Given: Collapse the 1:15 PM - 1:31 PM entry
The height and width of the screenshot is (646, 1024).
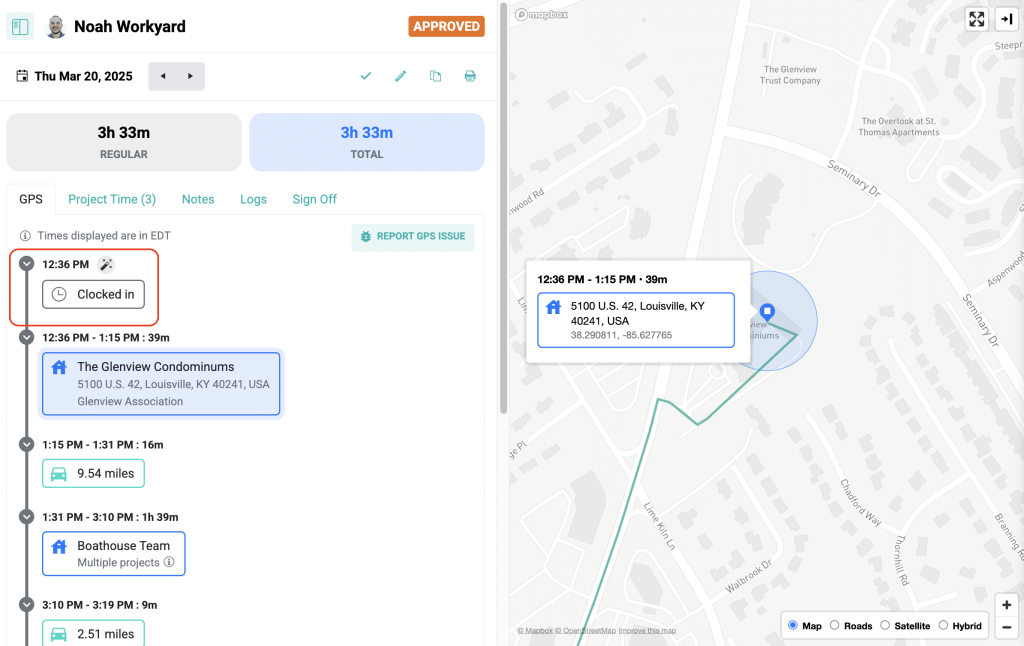Looking at the screenshot, I should pyautogui.click(x=27, y=444).
